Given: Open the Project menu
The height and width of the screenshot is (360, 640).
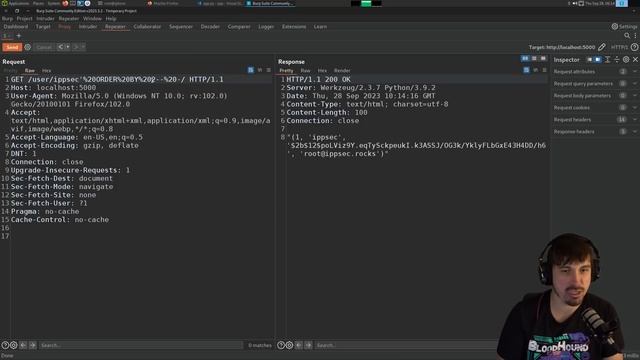Looking at the screenshot, I should [24, 19].
